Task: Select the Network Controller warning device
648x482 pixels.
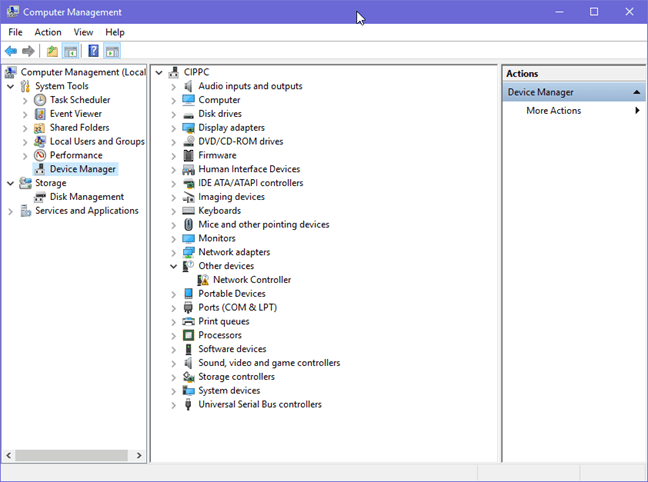Action: pyautogui.click(x=252, y=280)
